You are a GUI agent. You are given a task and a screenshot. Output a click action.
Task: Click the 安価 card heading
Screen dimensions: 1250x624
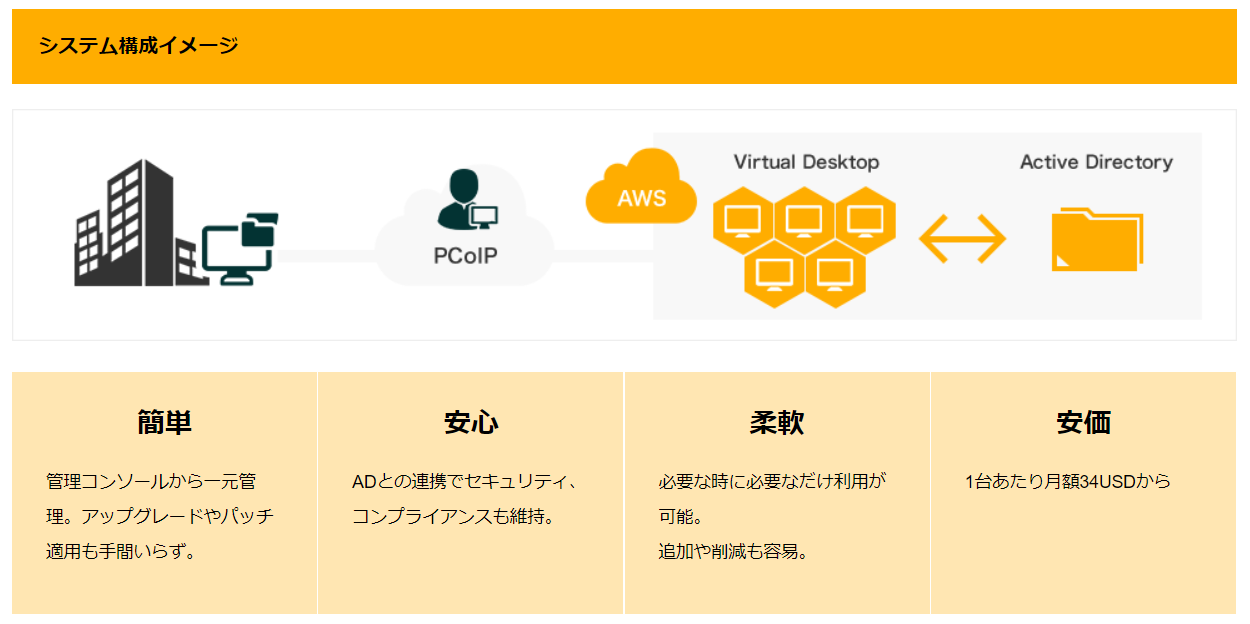[x=1083, y=422]
